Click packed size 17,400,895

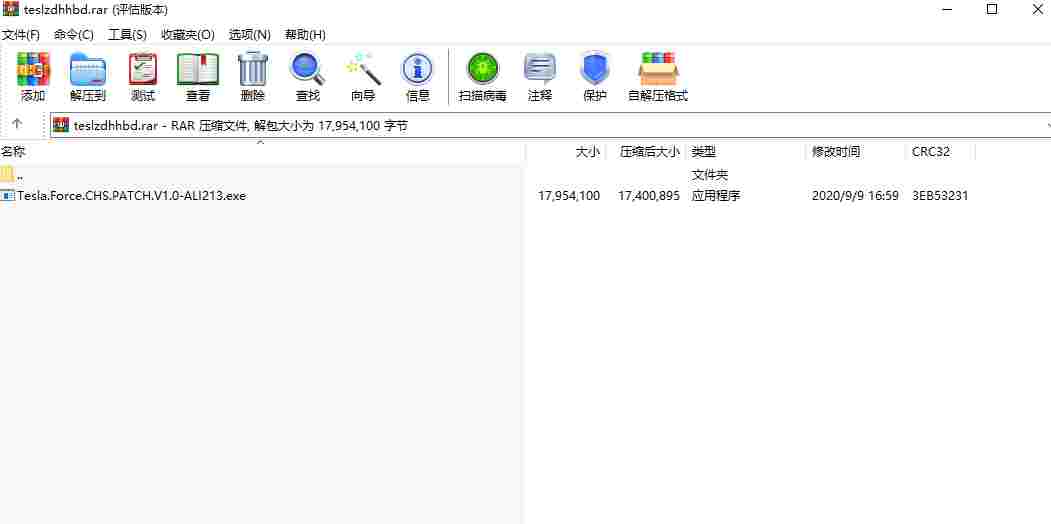pyautogui.click(x=649, y=196)
